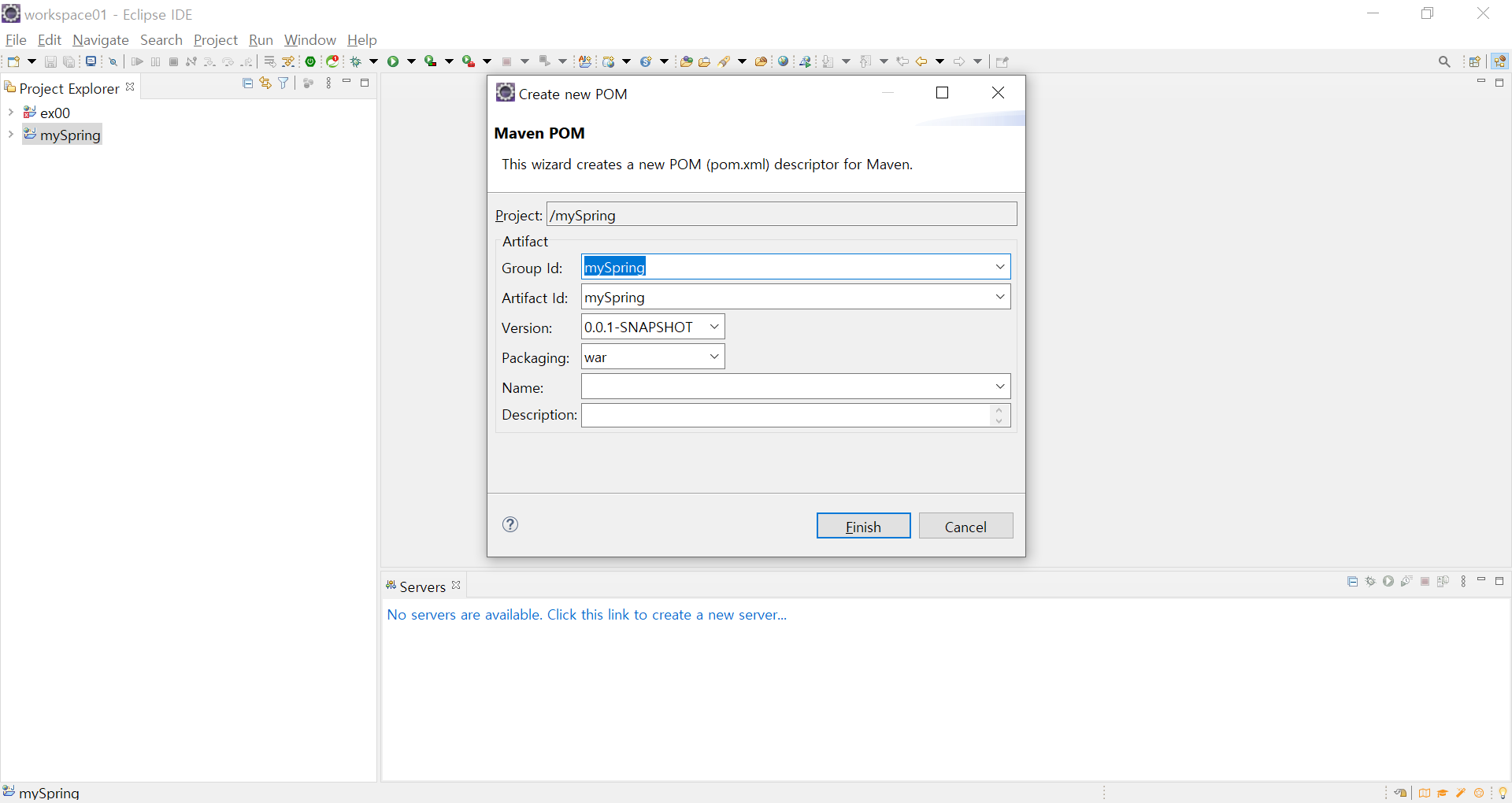Open Project Explorer View Menu (three dots)
1512x803 pixels.
[x=328, y=83]
